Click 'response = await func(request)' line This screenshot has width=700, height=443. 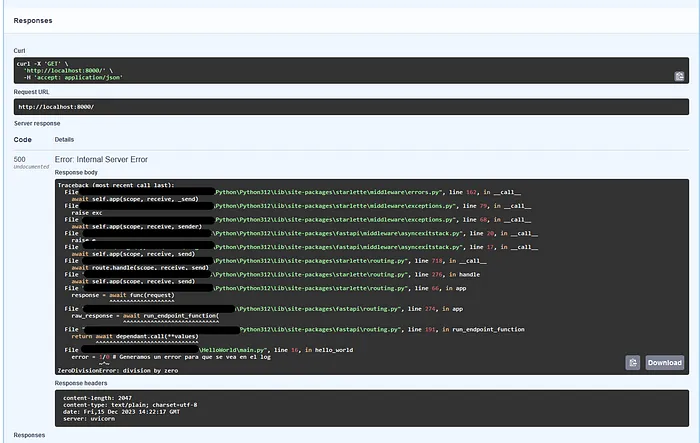[x=123, y=296]
